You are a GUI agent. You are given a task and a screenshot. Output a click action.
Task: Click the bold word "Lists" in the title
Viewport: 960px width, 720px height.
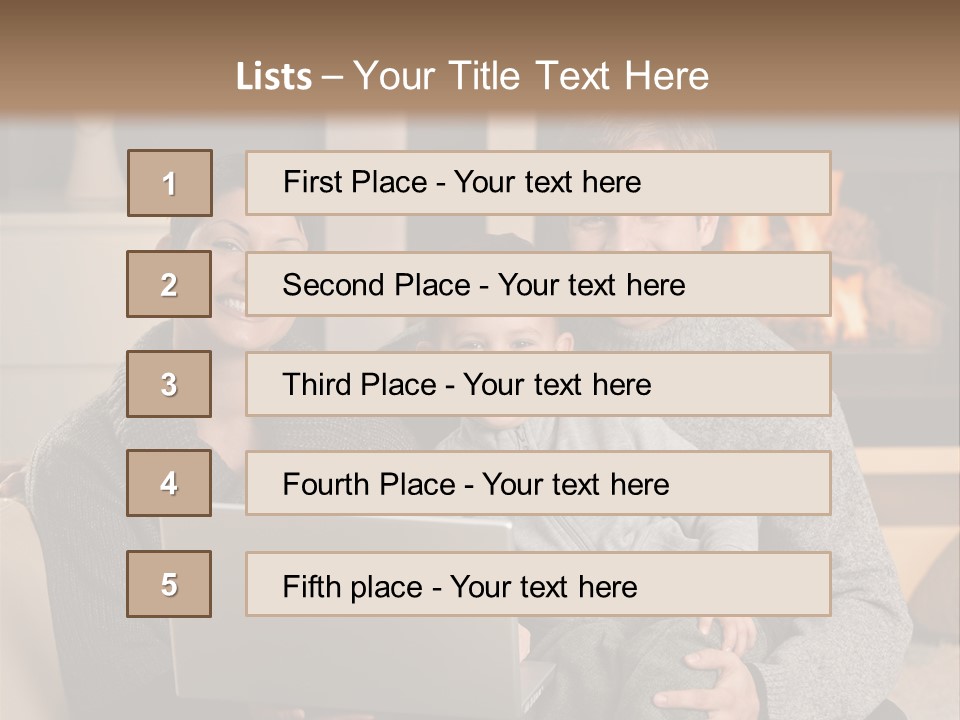[274, 77]
